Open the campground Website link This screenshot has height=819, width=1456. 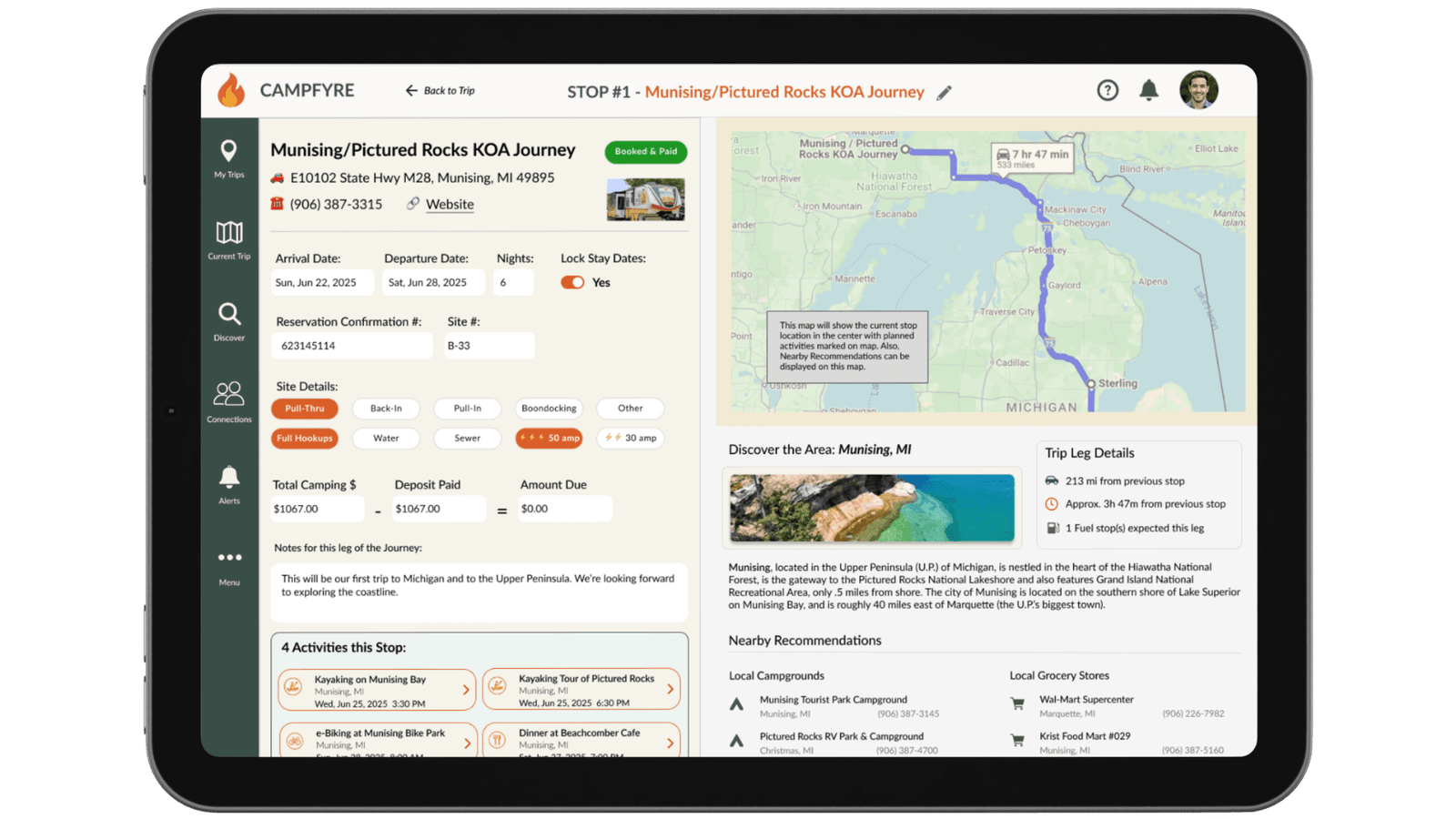(450, 205)
